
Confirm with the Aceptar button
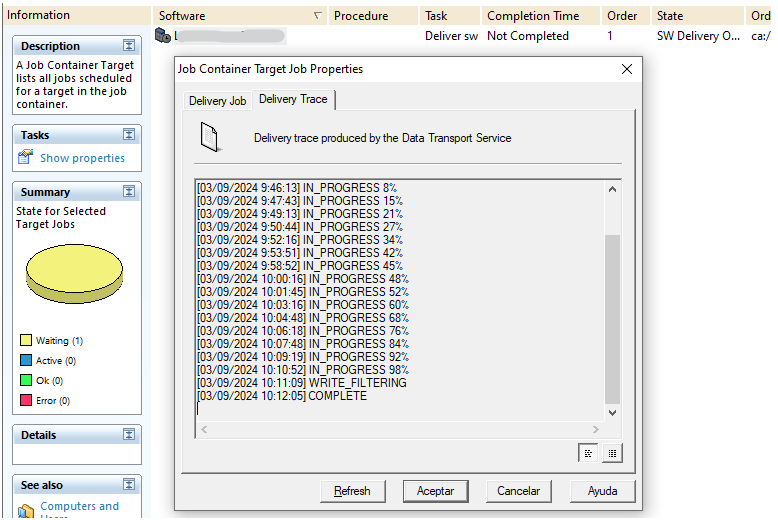pyautogui.click(x=435, y=491)
